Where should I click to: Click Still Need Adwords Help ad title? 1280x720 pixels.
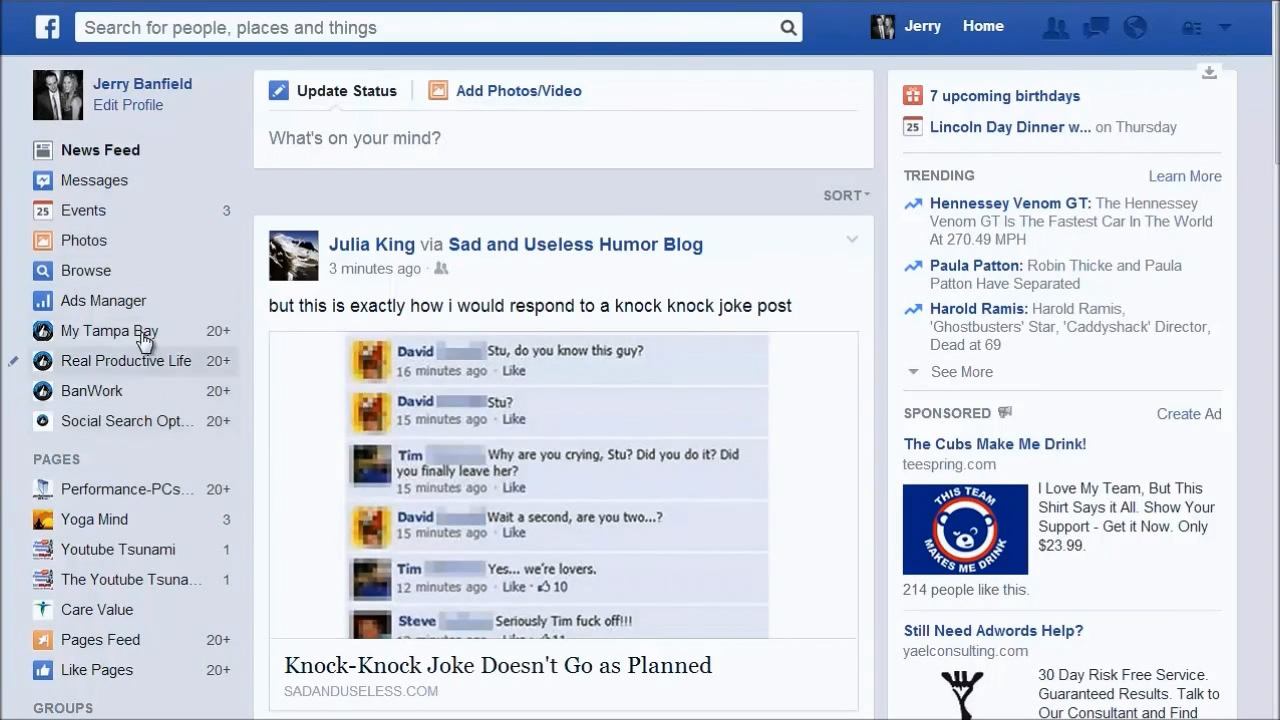pyautogui.click(x=993, y=631)
